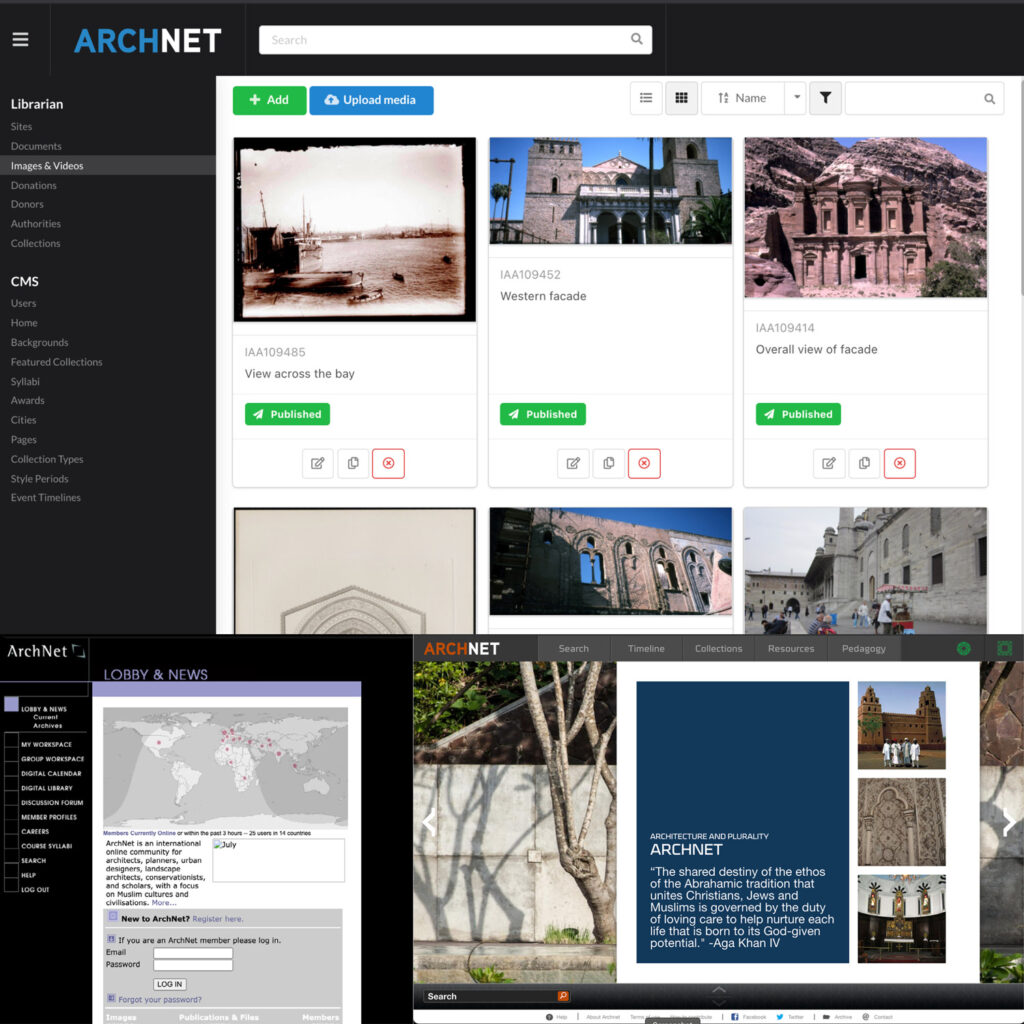Toggle Published status for IAA109414
The width and height of the screenshot is (1024, 1024).
(x=798, y=413)
